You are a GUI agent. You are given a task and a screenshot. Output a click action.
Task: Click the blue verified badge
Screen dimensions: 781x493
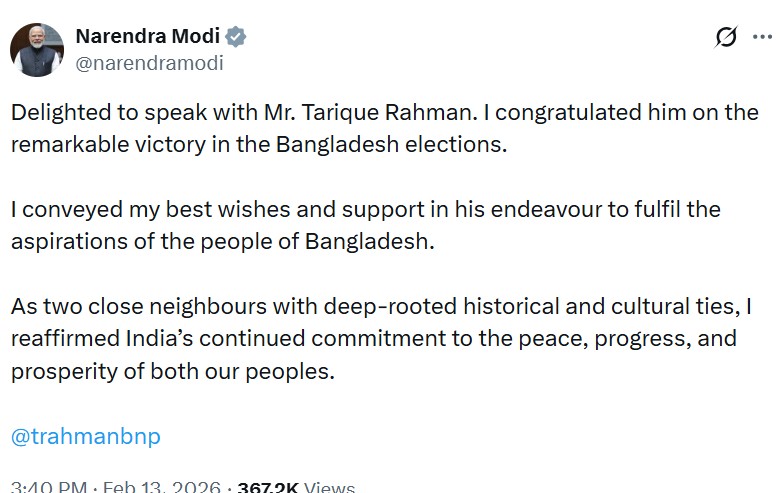(236, 37)
